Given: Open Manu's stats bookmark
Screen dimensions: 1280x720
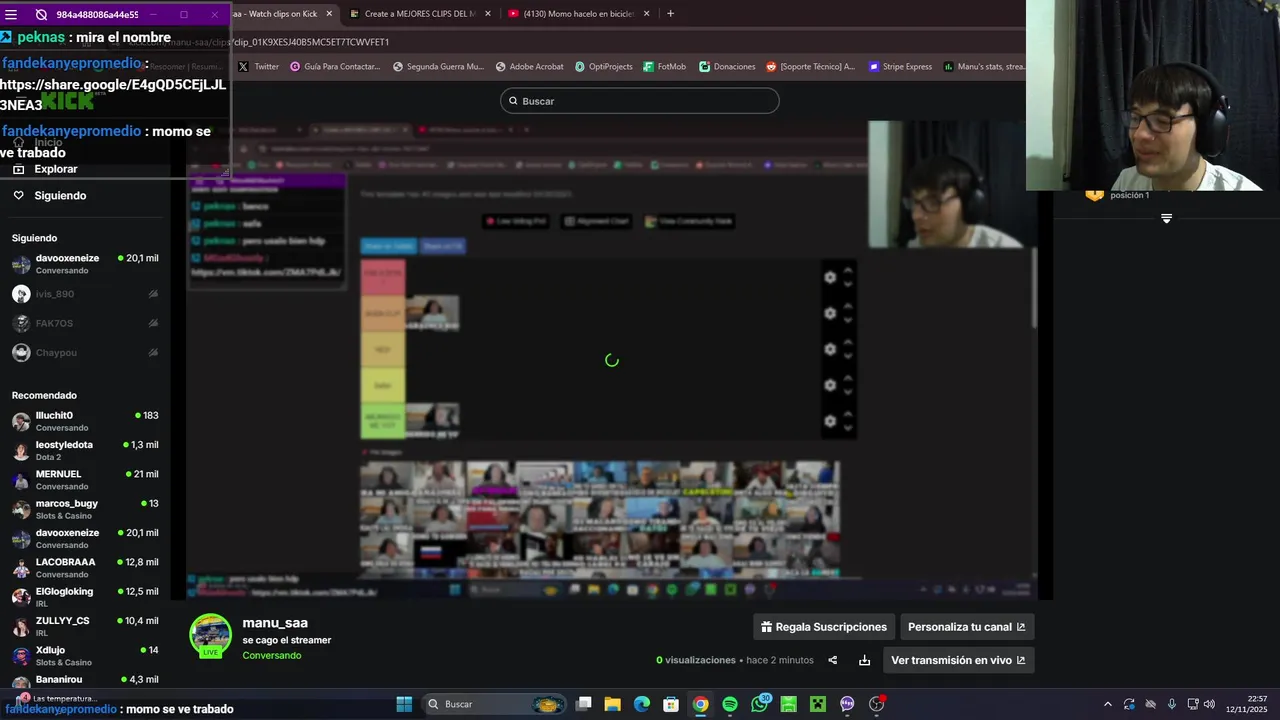Looking at the screenshot, I should [x=984, y=67].
